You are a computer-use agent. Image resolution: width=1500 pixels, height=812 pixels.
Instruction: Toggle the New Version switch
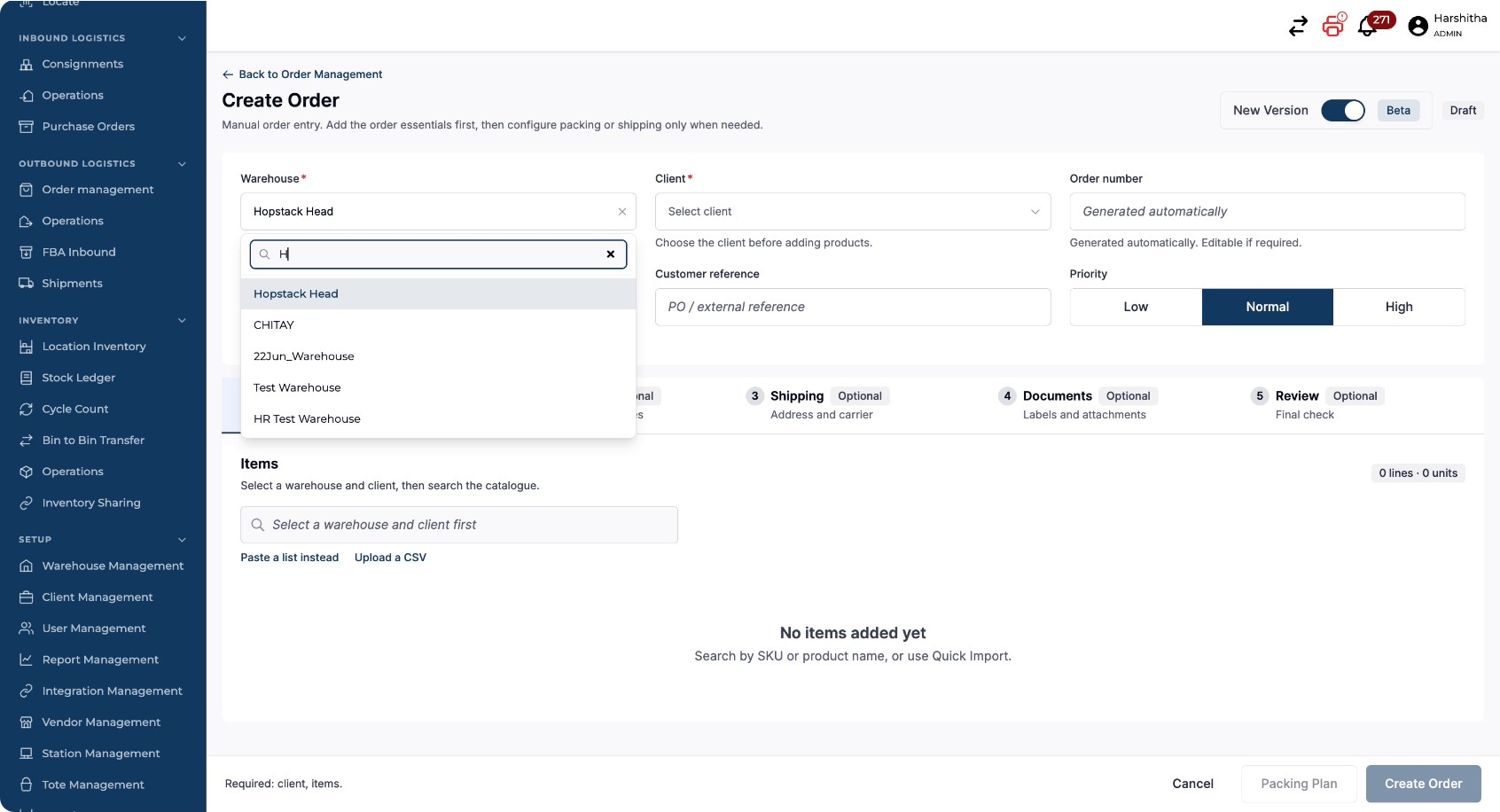1343,111
